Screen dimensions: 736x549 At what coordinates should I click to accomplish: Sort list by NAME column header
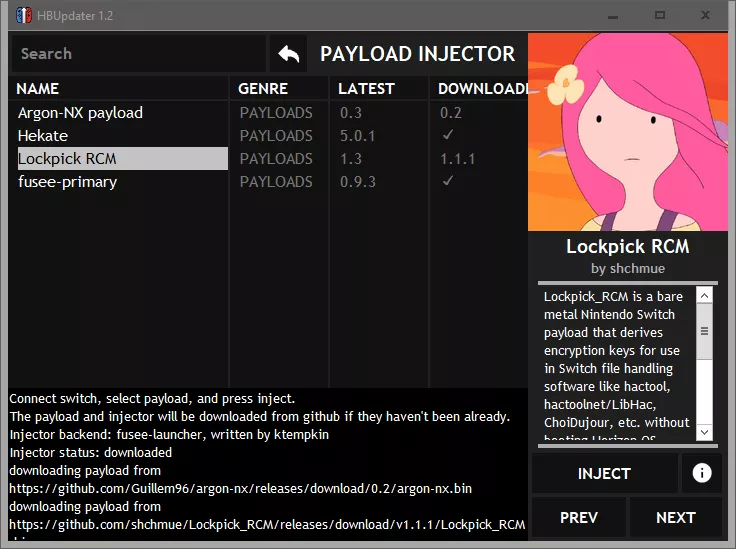(x=38, y=89)
